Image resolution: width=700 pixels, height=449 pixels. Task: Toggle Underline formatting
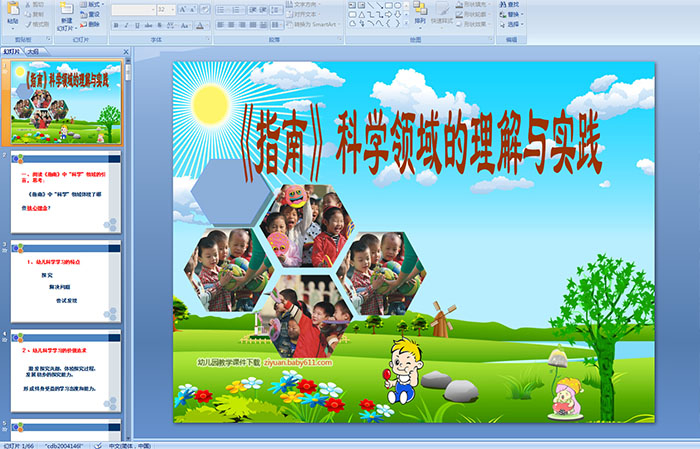137,25
